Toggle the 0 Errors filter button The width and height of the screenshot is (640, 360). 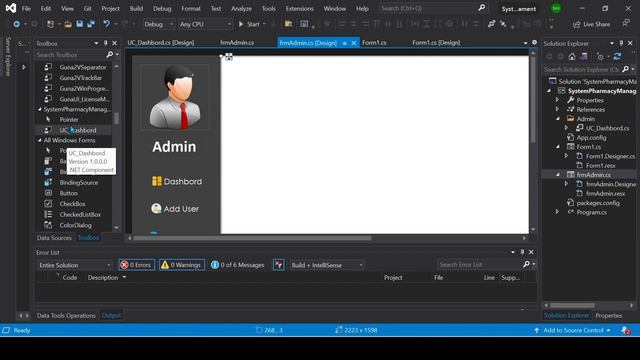[x=136, y=265]
